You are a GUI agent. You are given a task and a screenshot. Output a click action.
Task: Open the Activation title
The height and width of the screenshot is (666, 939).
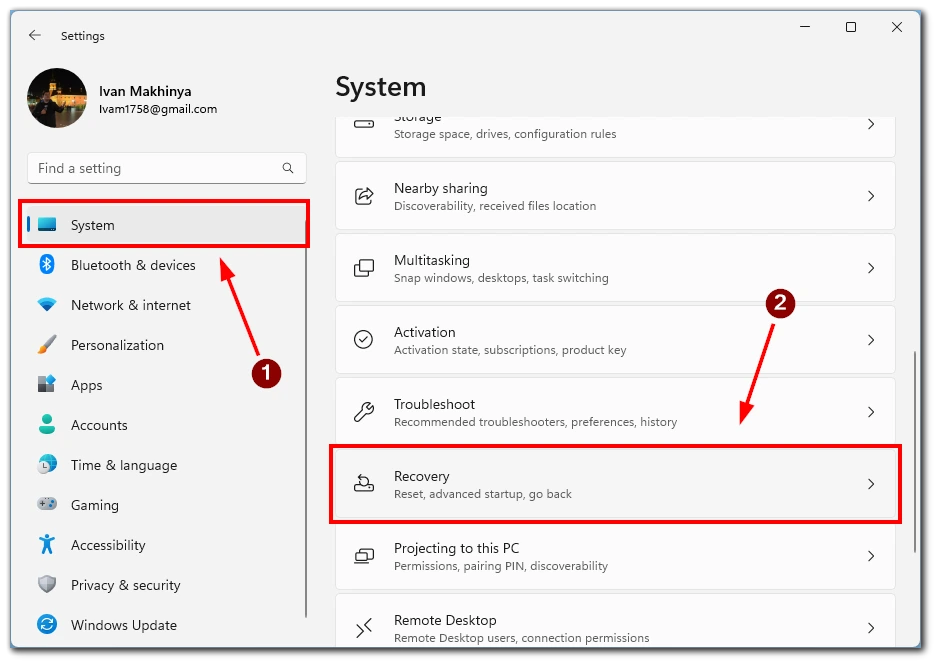pos(425,332)
